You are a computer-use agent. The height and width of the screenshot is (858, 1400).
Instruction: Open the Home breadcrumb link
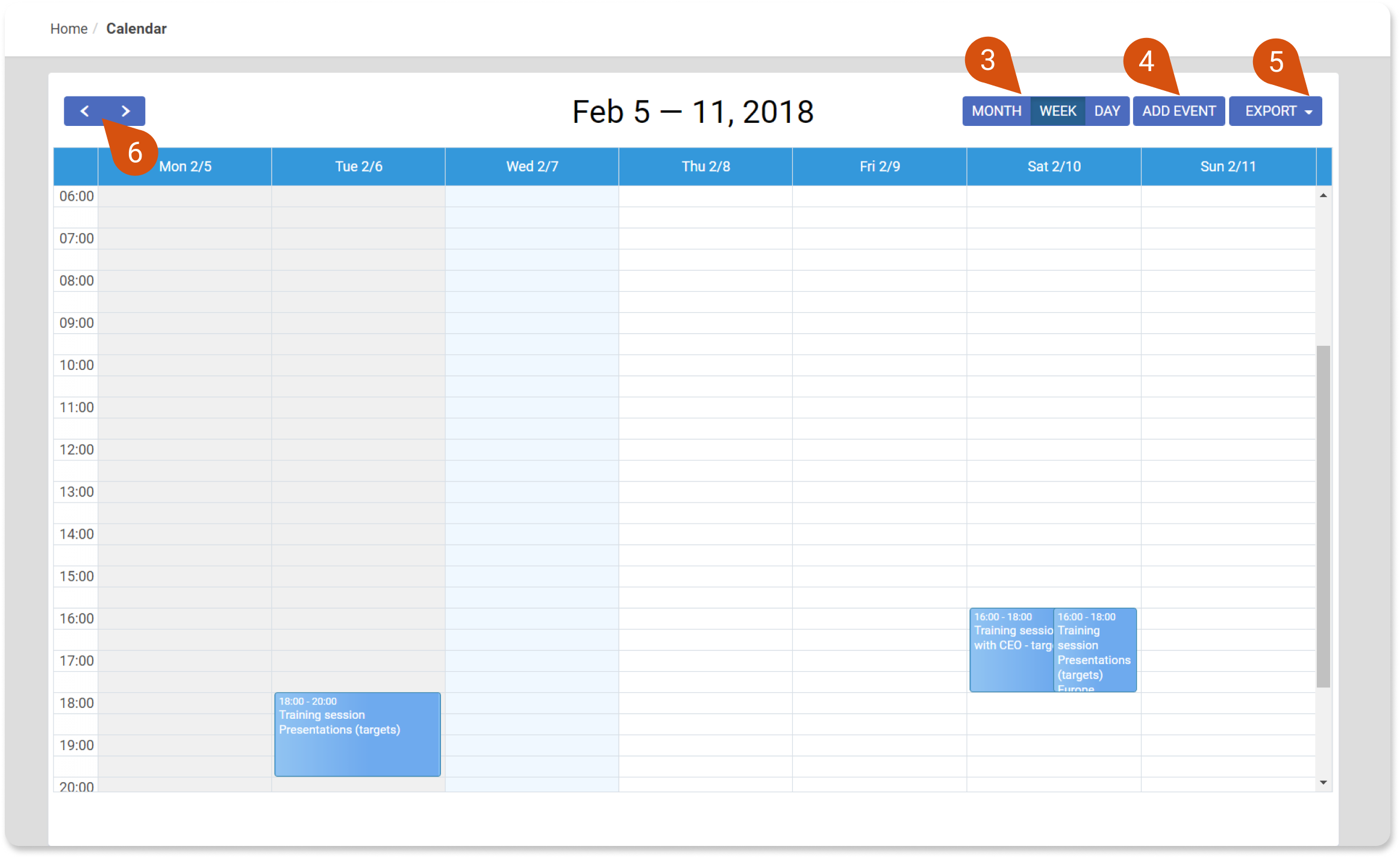point(69,28)
